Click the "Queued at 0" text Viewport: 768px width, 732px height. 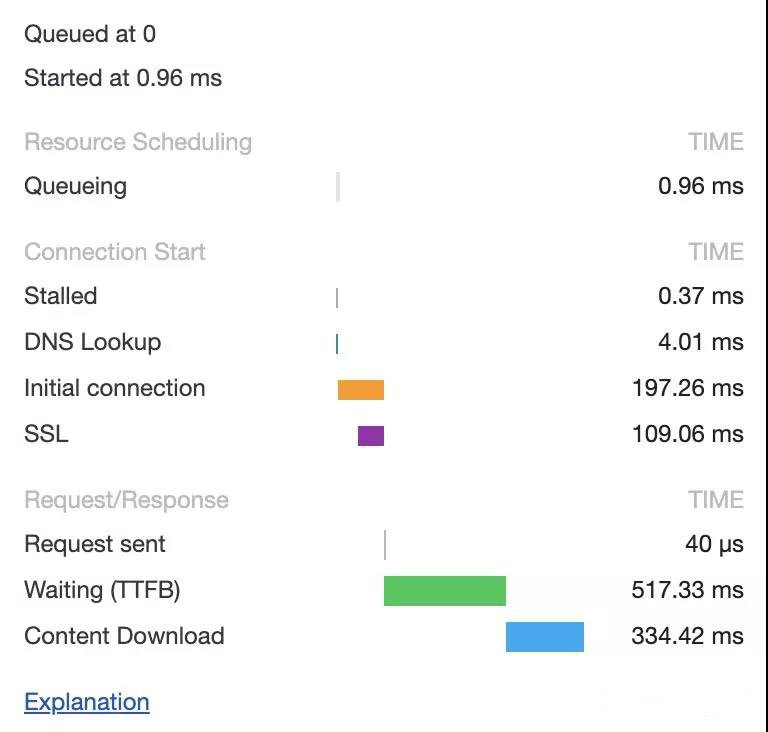point(90,34)
